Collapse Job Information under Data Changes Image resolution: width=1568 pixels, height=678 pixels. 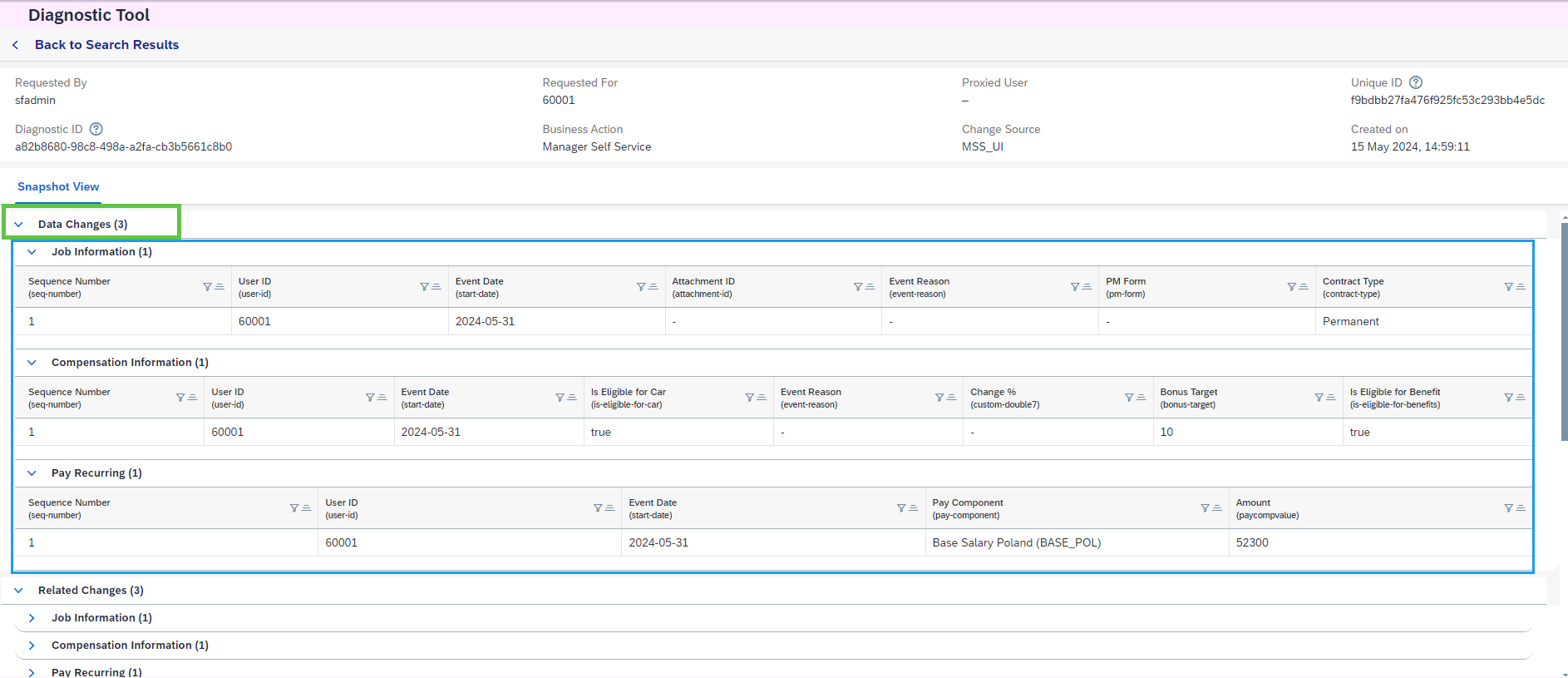[x=32, y=252]
